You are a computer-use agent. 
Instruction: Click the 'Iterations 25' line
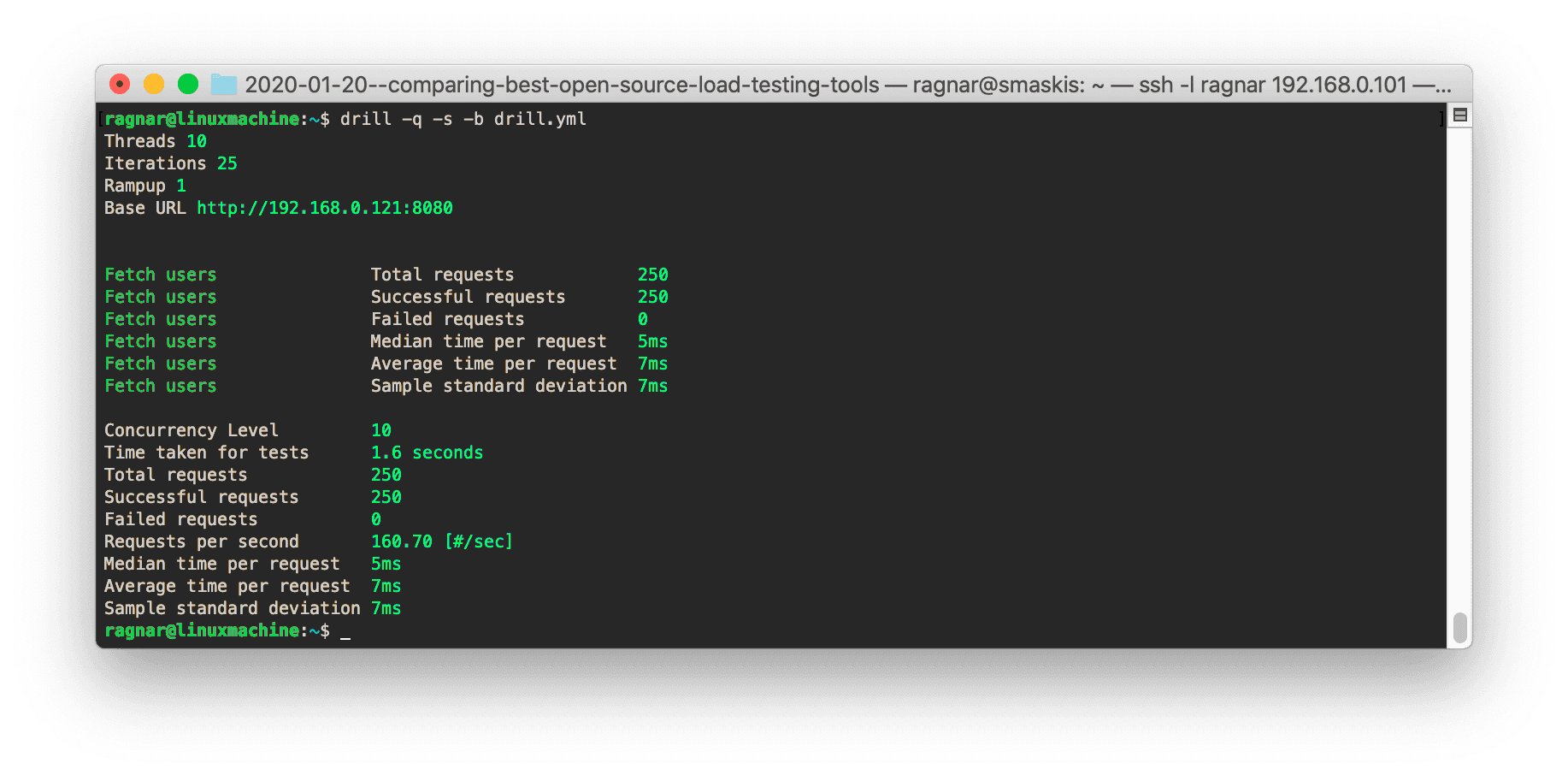pos(170,163)
